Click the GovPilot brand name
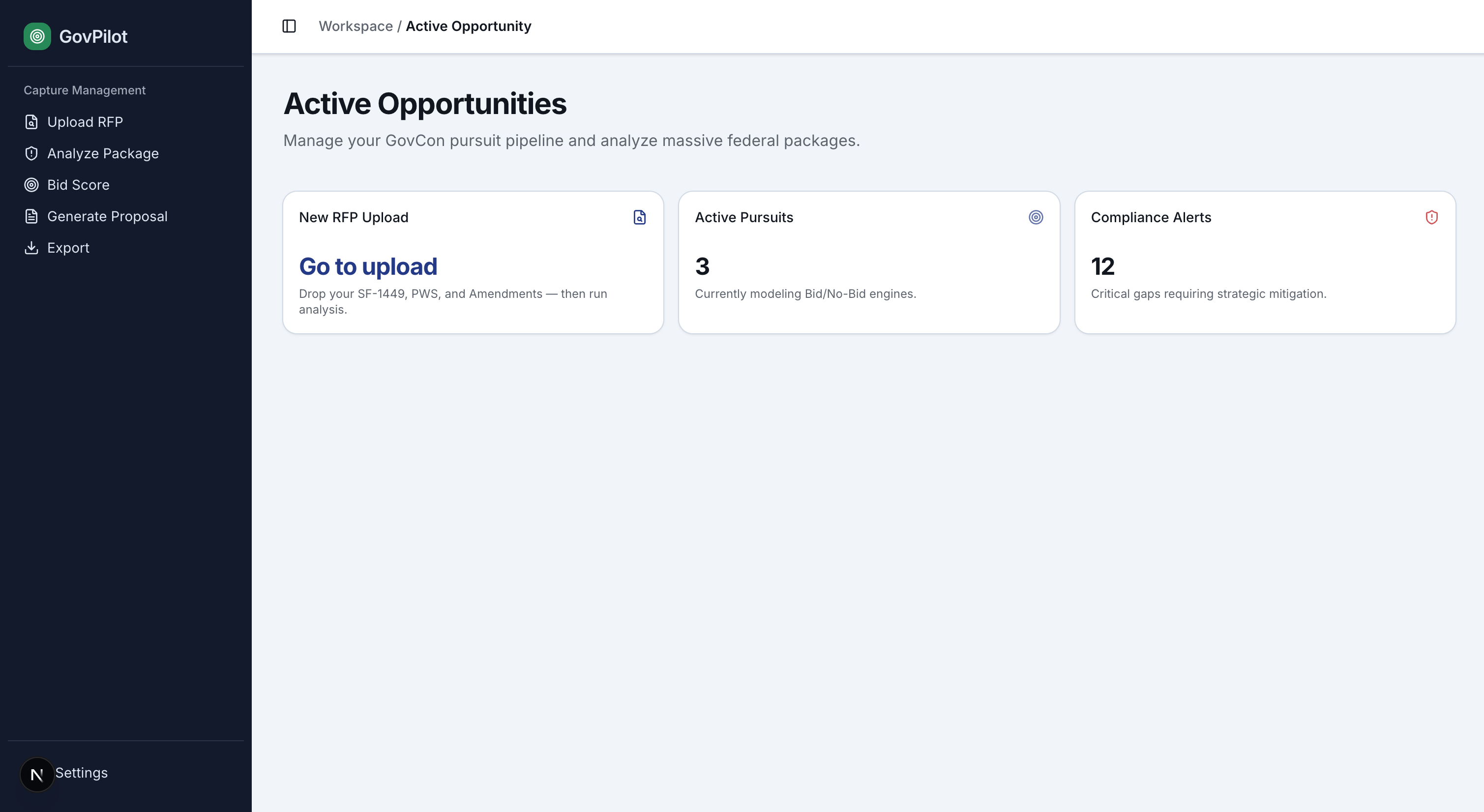1484x812 pixels. coord(93,36)
